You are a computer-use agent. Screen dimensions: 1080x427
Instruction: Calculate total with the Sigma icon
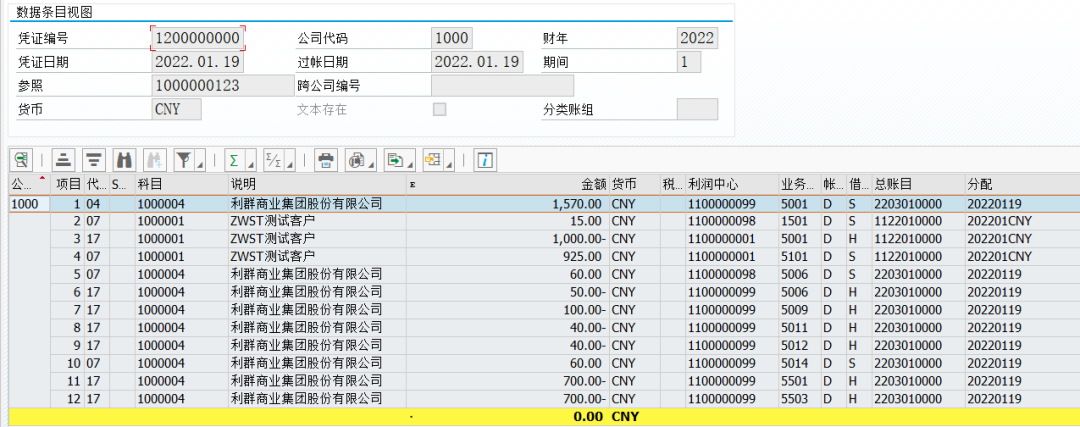pyautogui.click(x=234, y=160)
